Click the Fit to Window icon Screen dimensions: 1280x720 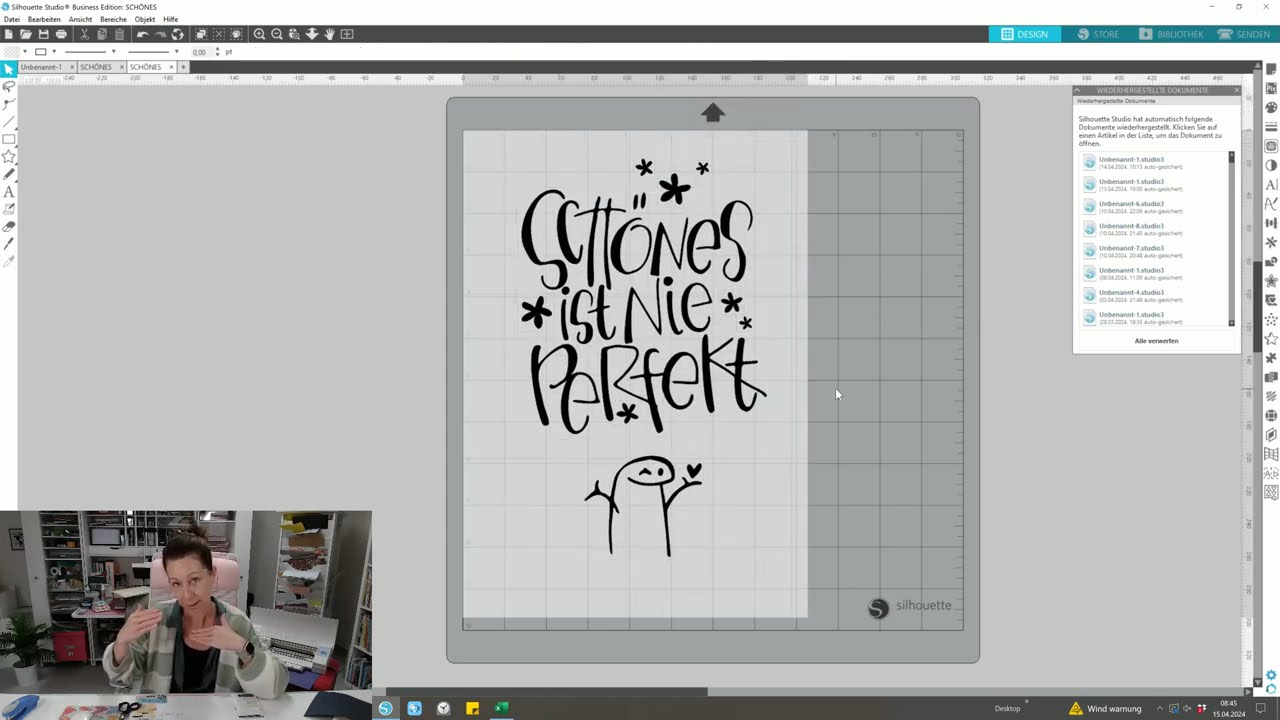[347, 34]
